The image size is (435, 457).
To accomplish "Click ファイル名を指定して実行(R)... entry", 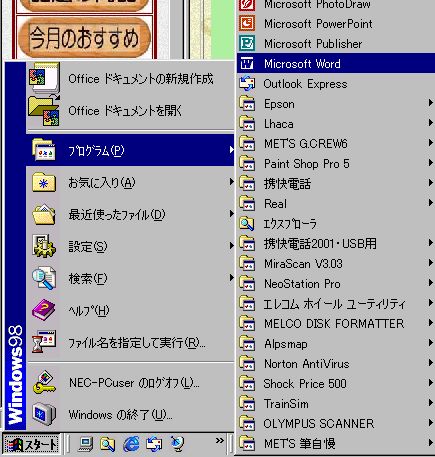I will tap(130, 342).
